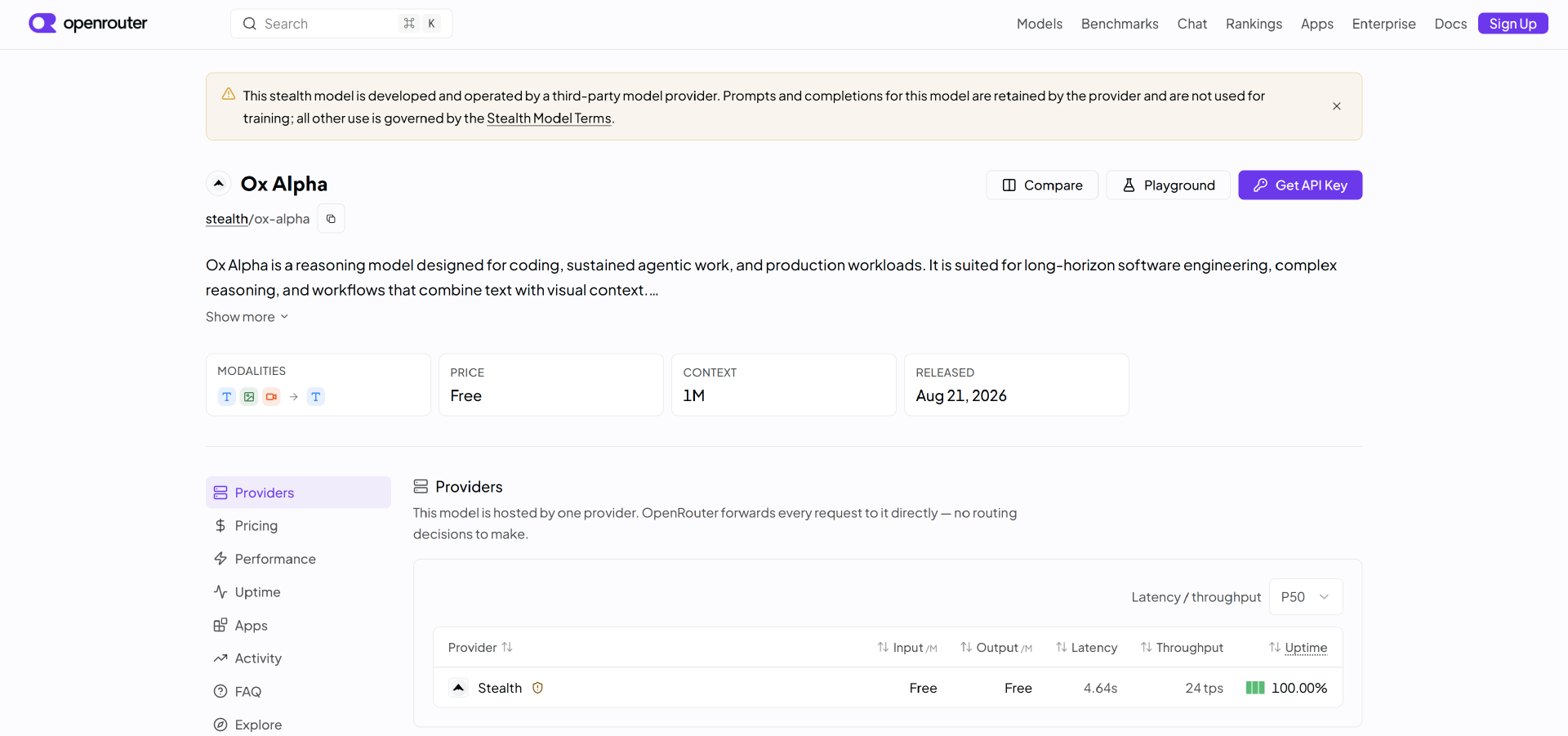Sort table by Output /M column
This screenshot has width=1568, height=736.
tap(996, 648)
